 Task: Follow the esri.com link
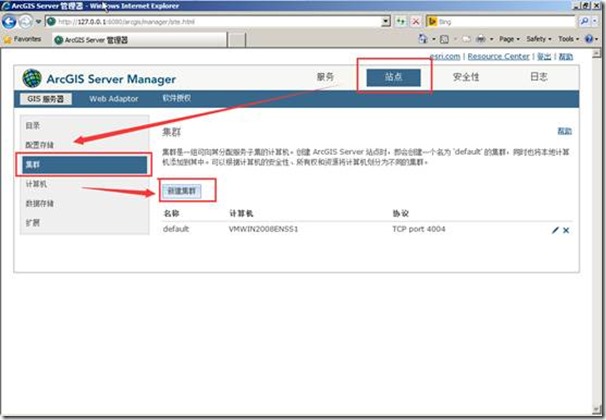445,56
